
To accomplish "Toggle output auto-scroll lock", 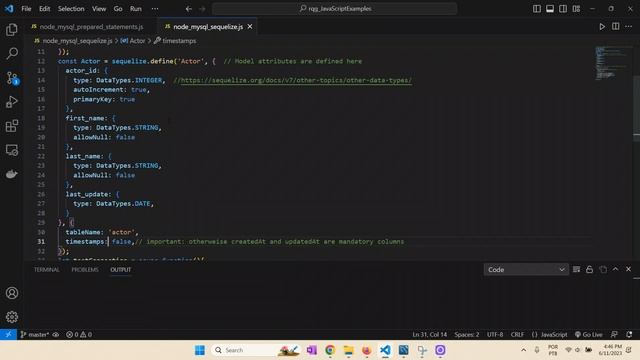I will pyautogui.click(x=589, y=269).
